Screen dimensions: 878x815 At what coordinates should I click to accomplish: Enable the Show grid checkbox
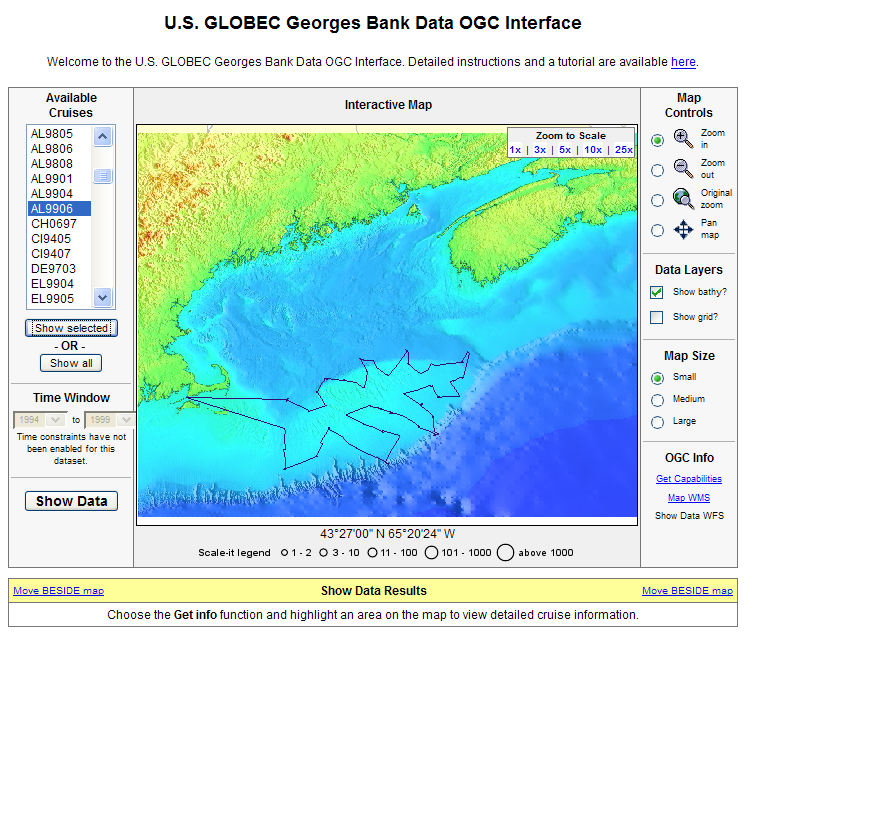point(656,318)
